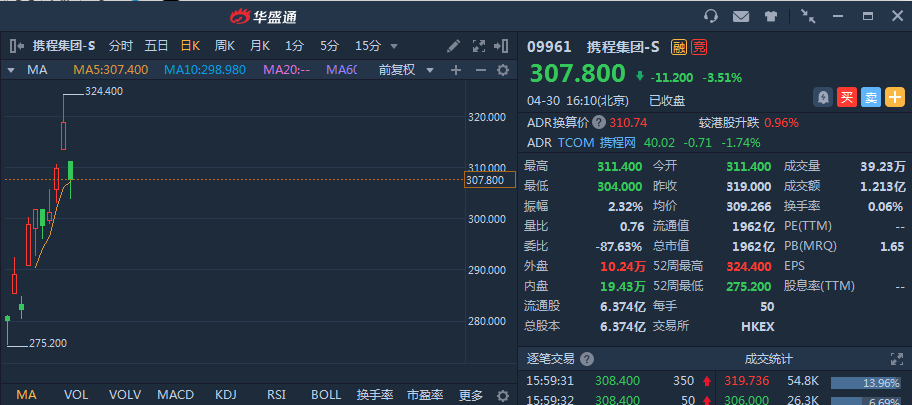Add stock to watchlist plus button
Viewport: 912px width, 405px height.
pyautogui.click(x=895, y=98)
